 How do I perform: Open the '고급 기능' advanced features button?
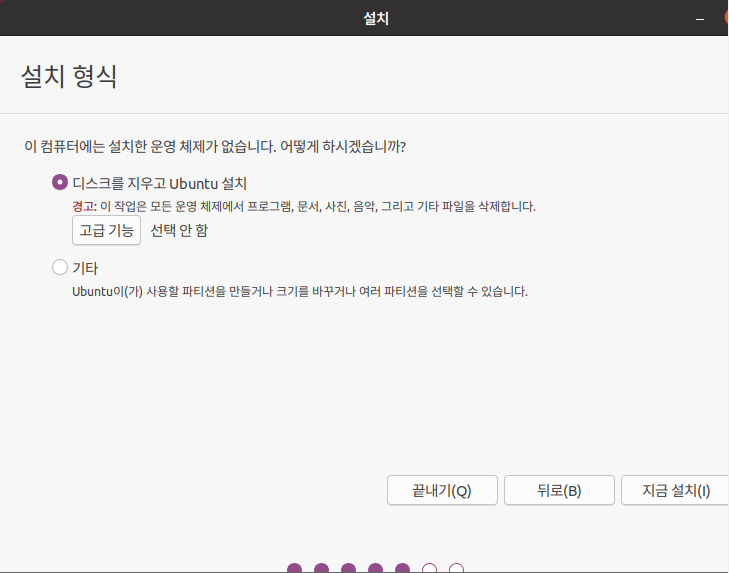(106, 230)
